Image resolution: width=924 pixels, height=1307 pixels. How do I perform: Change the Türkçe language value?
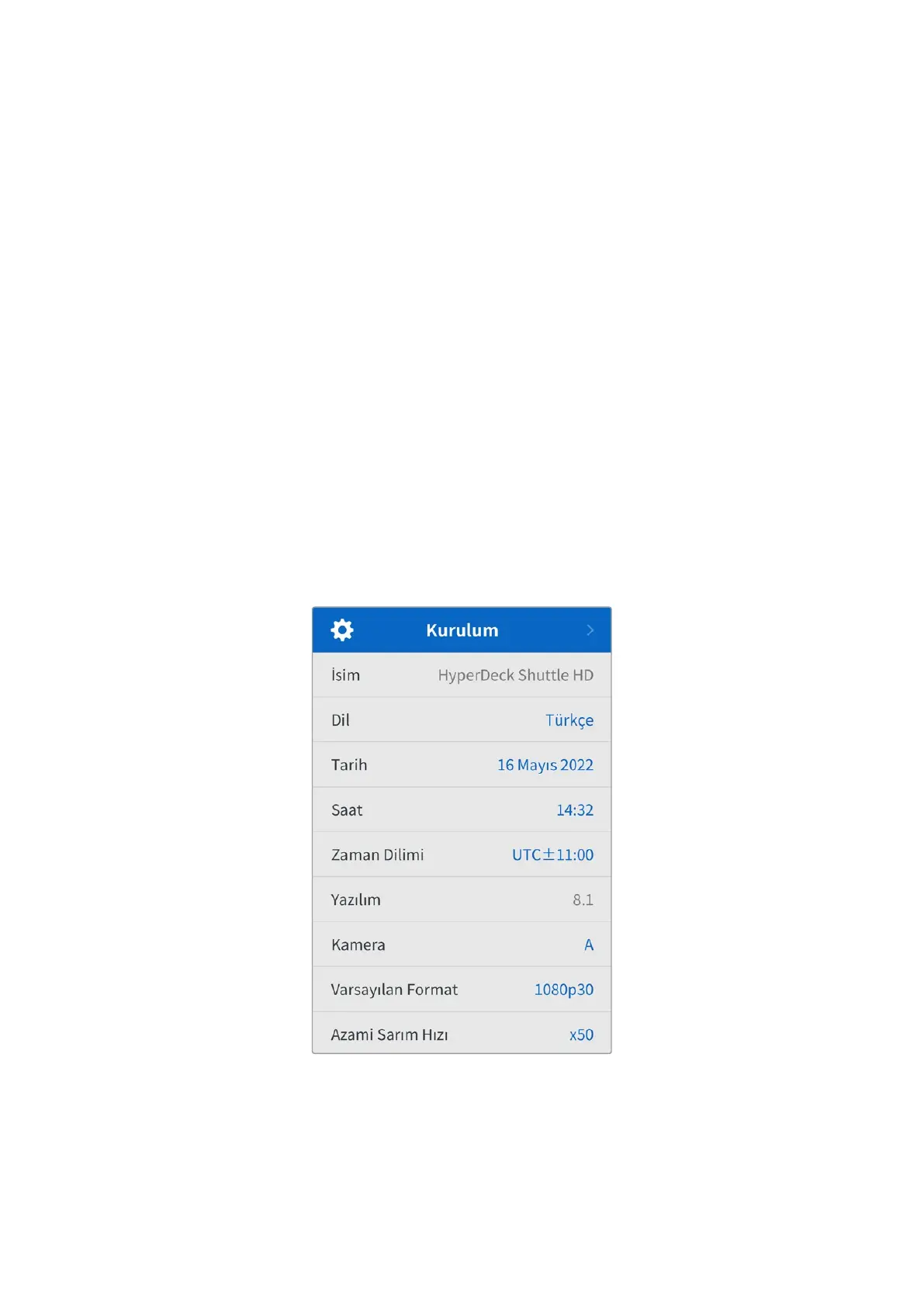569,720
